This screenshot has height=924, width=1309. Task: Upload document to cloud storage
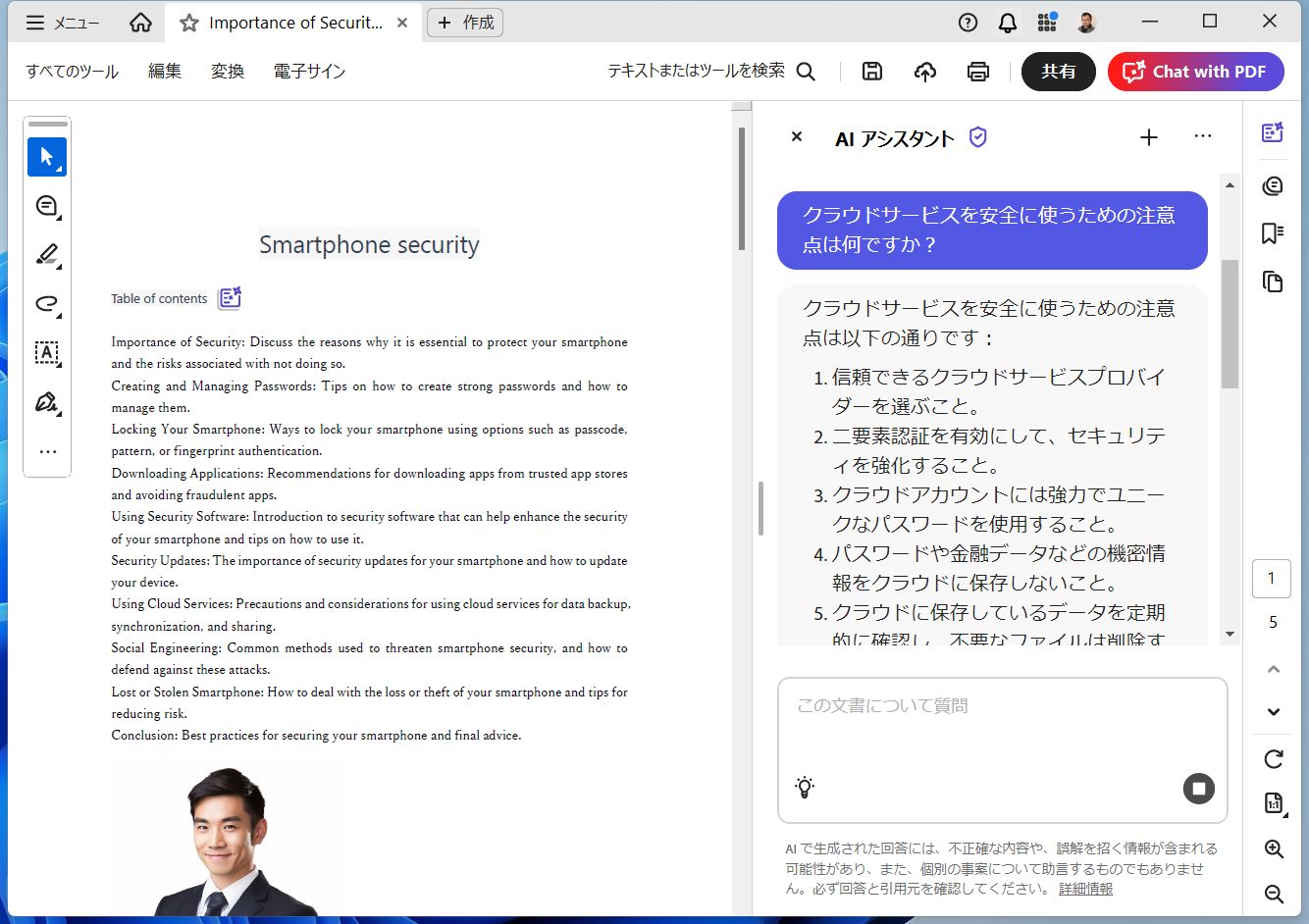(x=924, y=72)
